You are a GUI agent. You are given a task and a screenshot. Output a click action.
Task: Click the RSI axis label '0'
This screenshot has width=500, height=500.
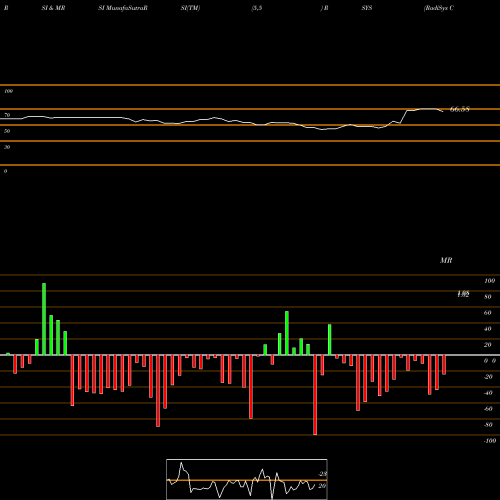5,171
